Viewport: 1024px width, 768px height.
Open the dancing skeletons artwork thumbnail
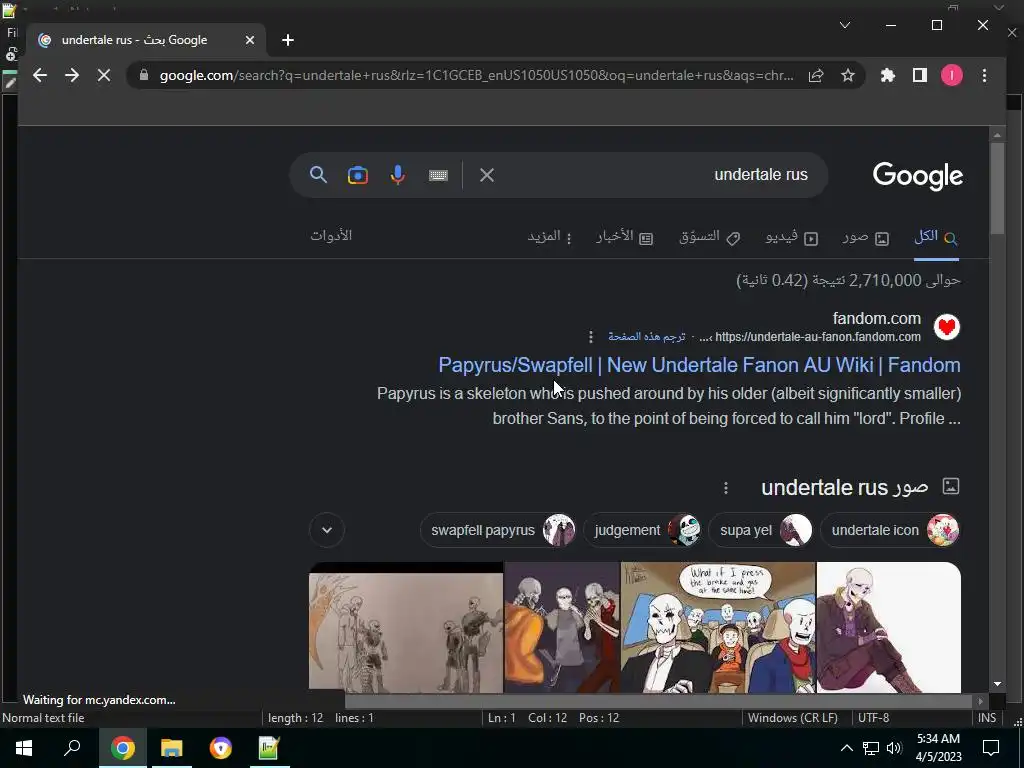[562, 627]
